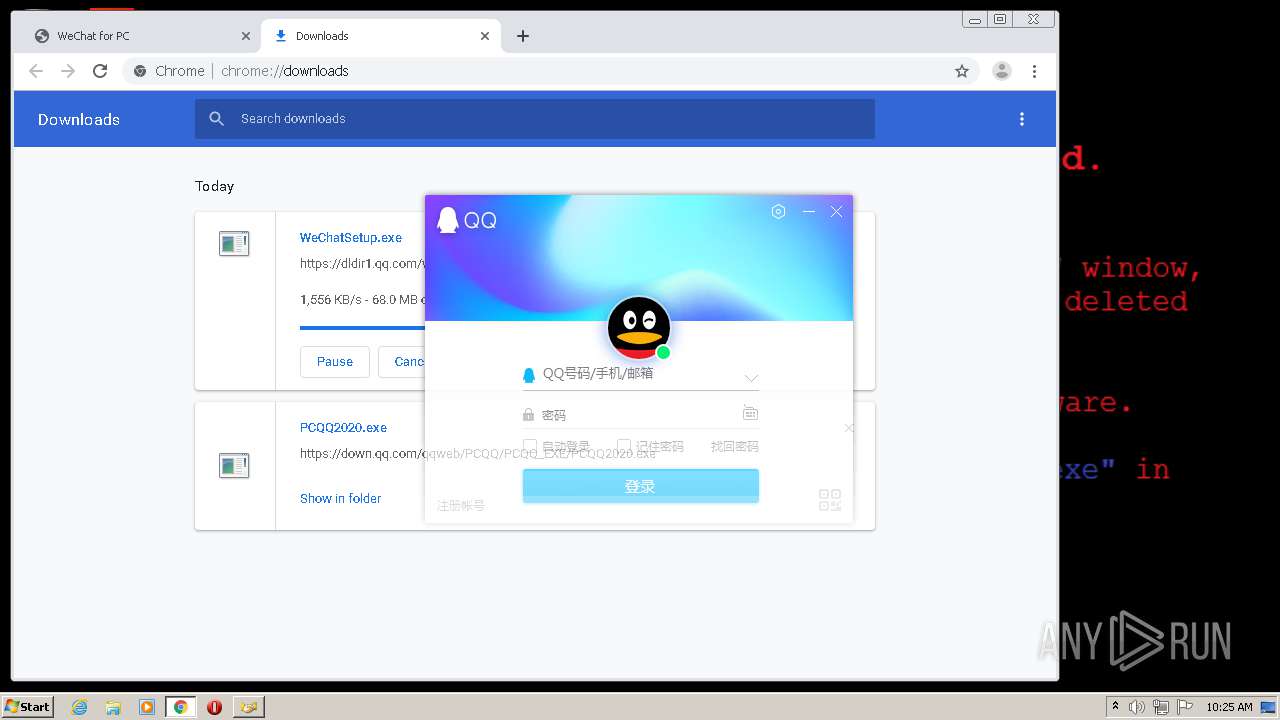This screenshot has height=720, width=1280.
Task: Tick the remember password (记住密码) checkbox
Action: point(624,446)
